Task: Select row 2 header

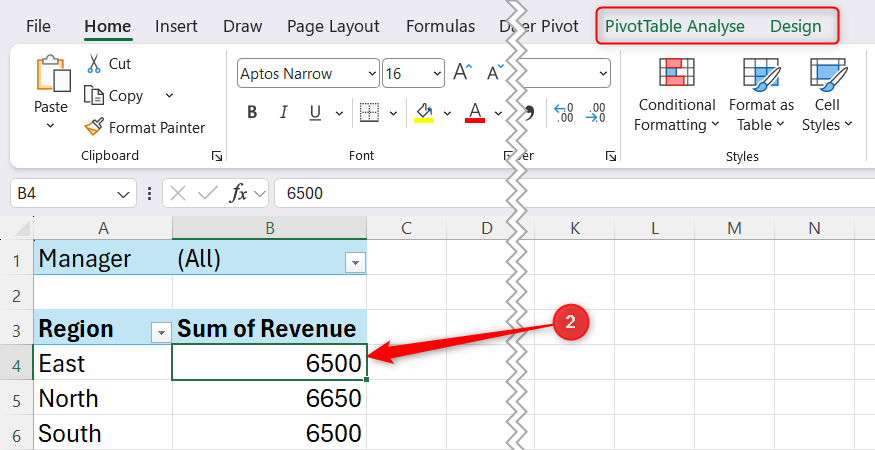Action: tap(17, 293)
